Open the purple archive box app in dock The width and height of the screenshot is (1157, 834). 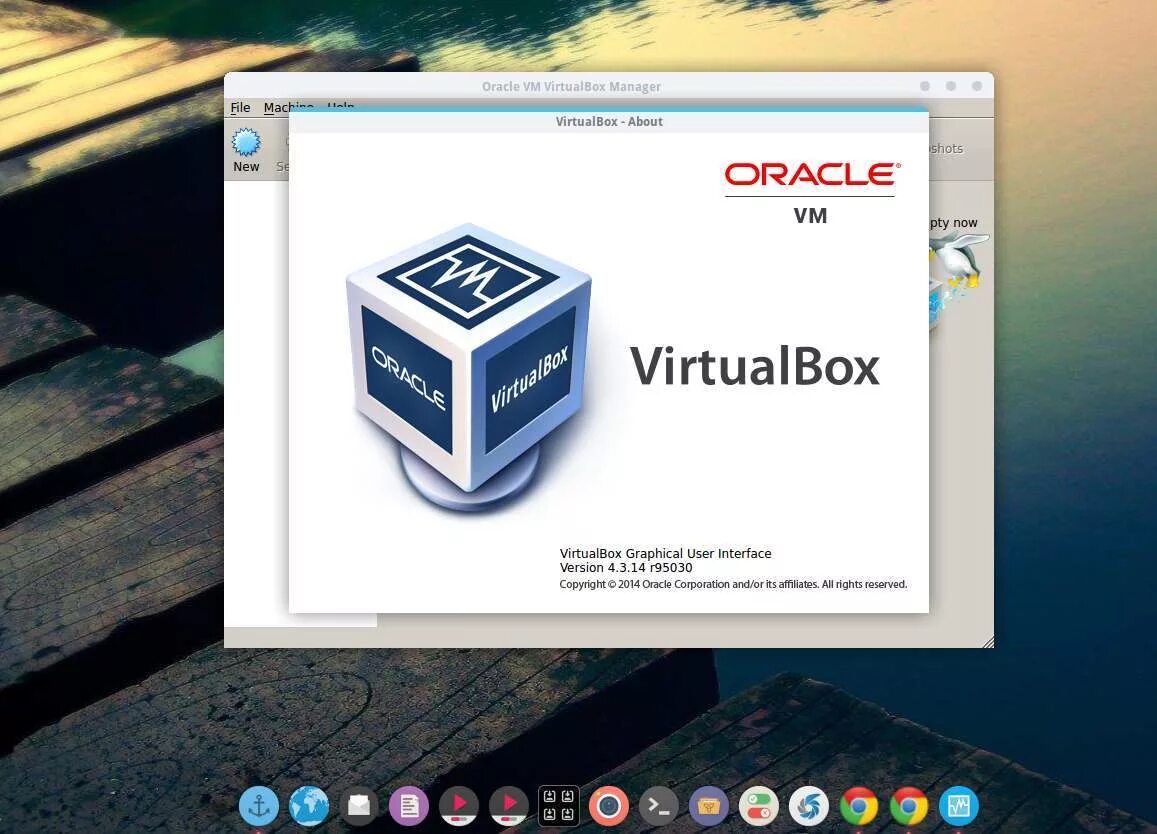708,806
